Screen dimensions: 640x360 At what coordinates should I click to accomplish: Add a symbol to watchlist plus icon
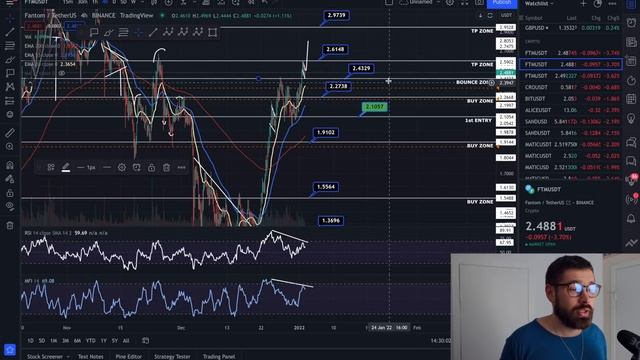click(583, 3)
